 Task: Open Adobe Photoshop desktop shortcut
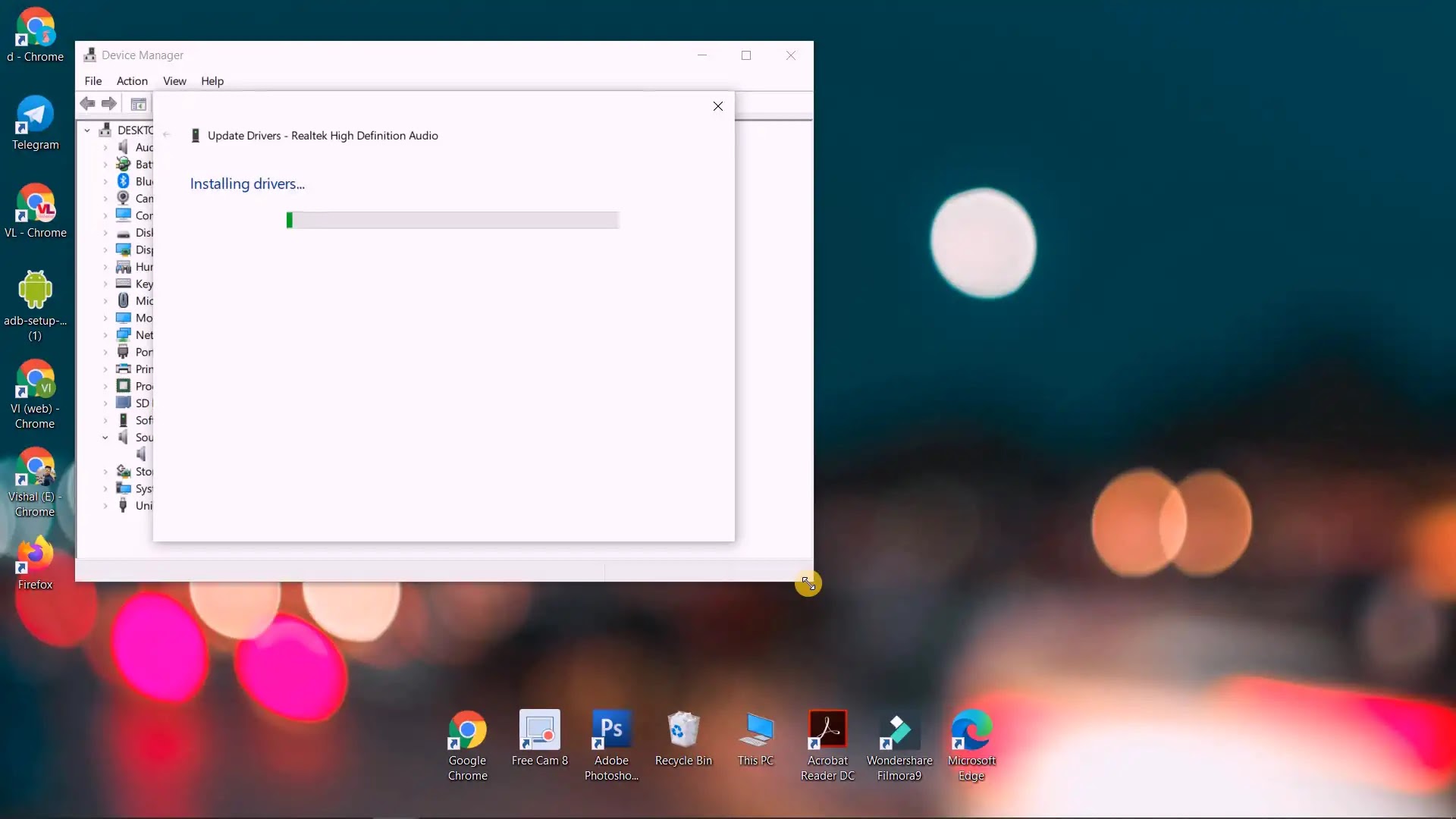(611, 731)
